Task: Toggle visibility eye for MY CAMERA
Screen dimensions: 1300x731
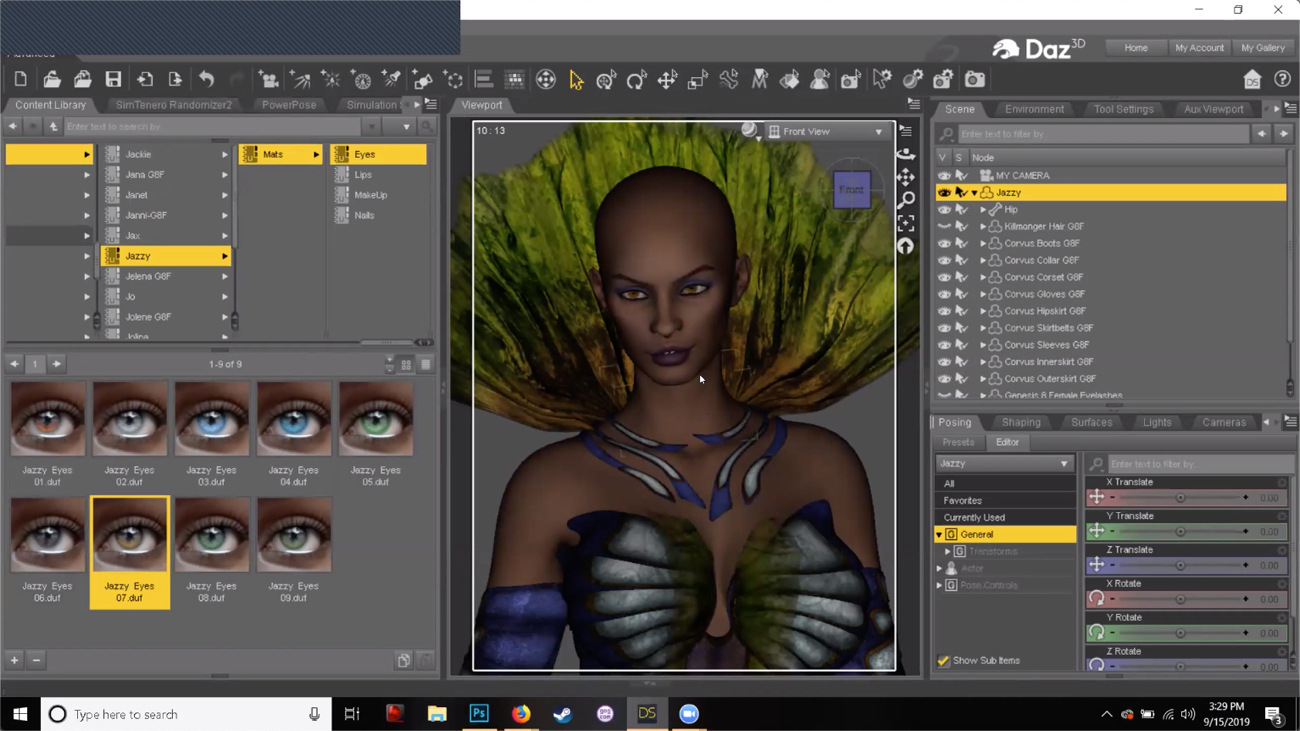Action: point(944,175)
